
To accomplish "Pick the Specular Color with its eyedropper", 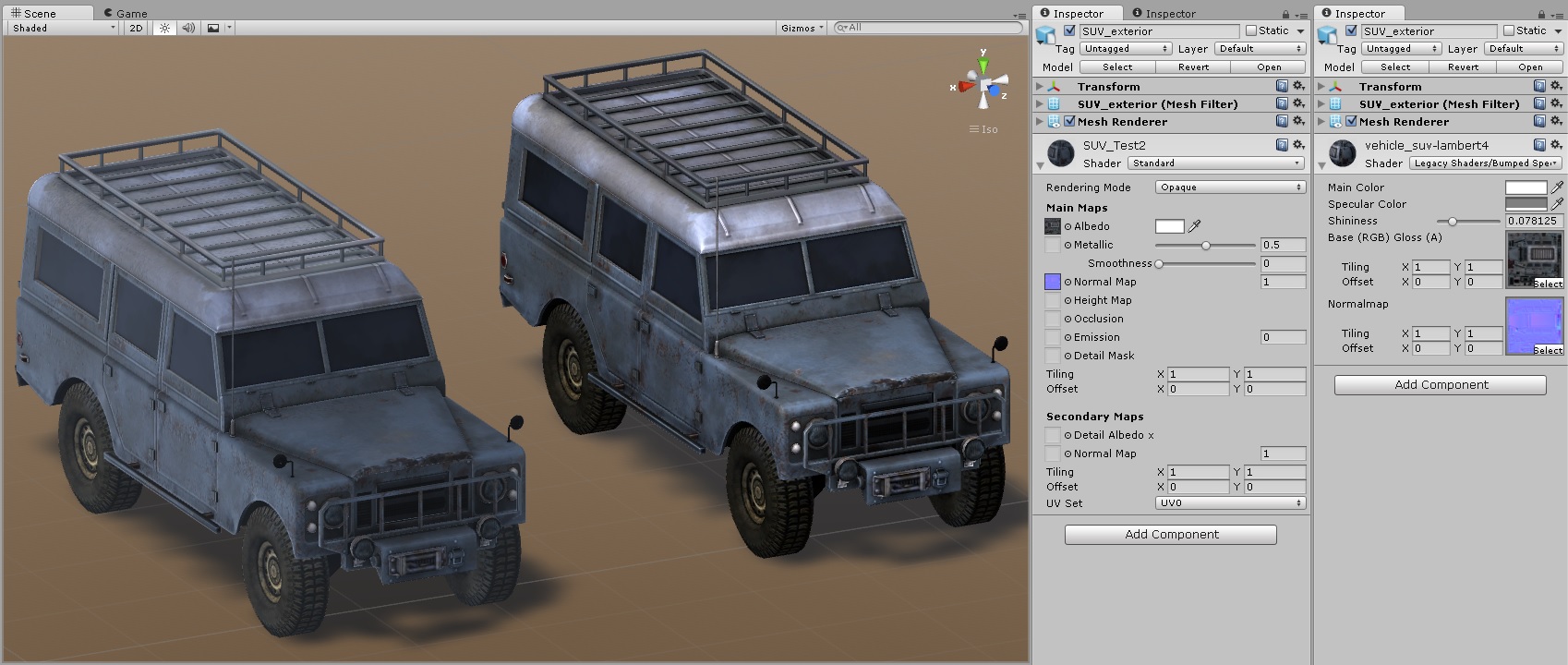I will [x=1557, y=203].
